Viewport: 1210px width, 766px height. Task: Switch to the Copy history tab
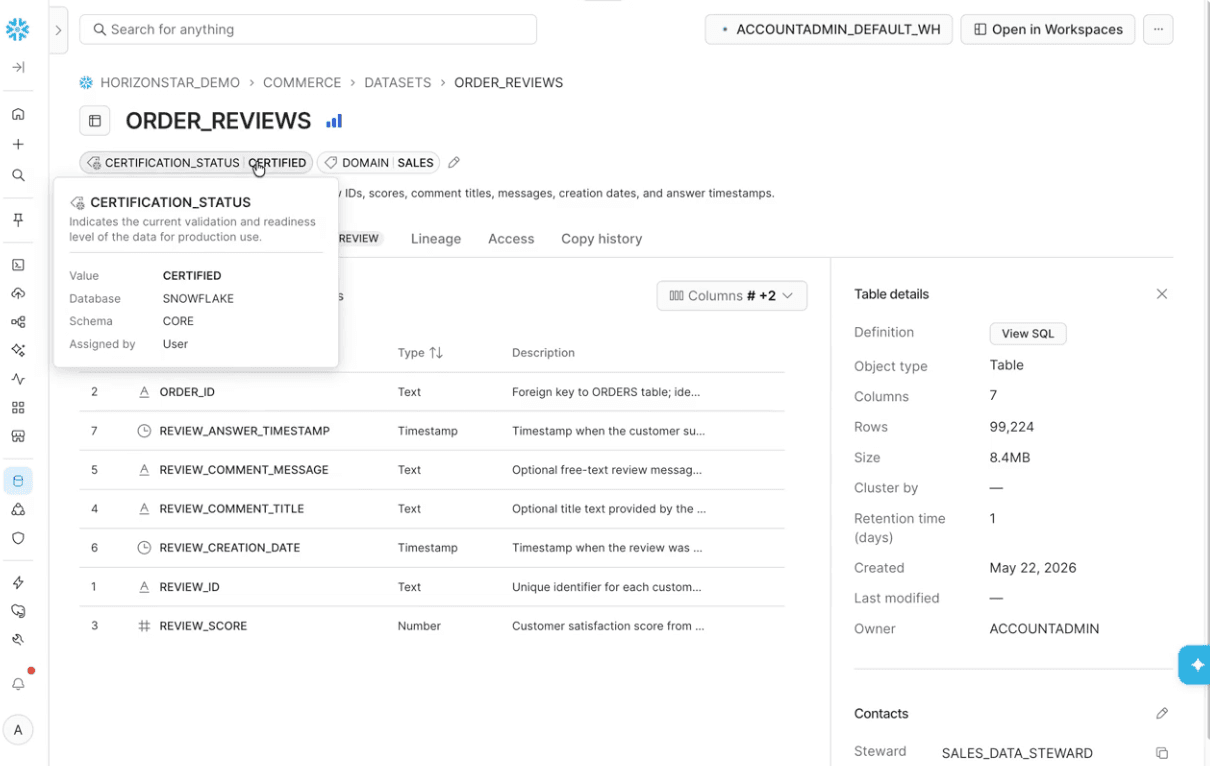click(x=601, y=239)
